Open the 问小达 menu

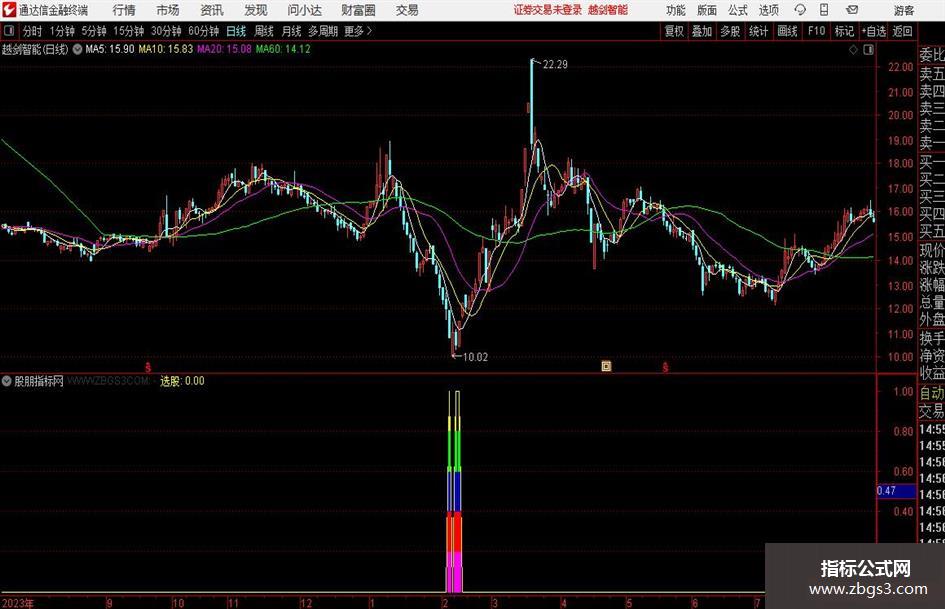click(x=304, y=10)
